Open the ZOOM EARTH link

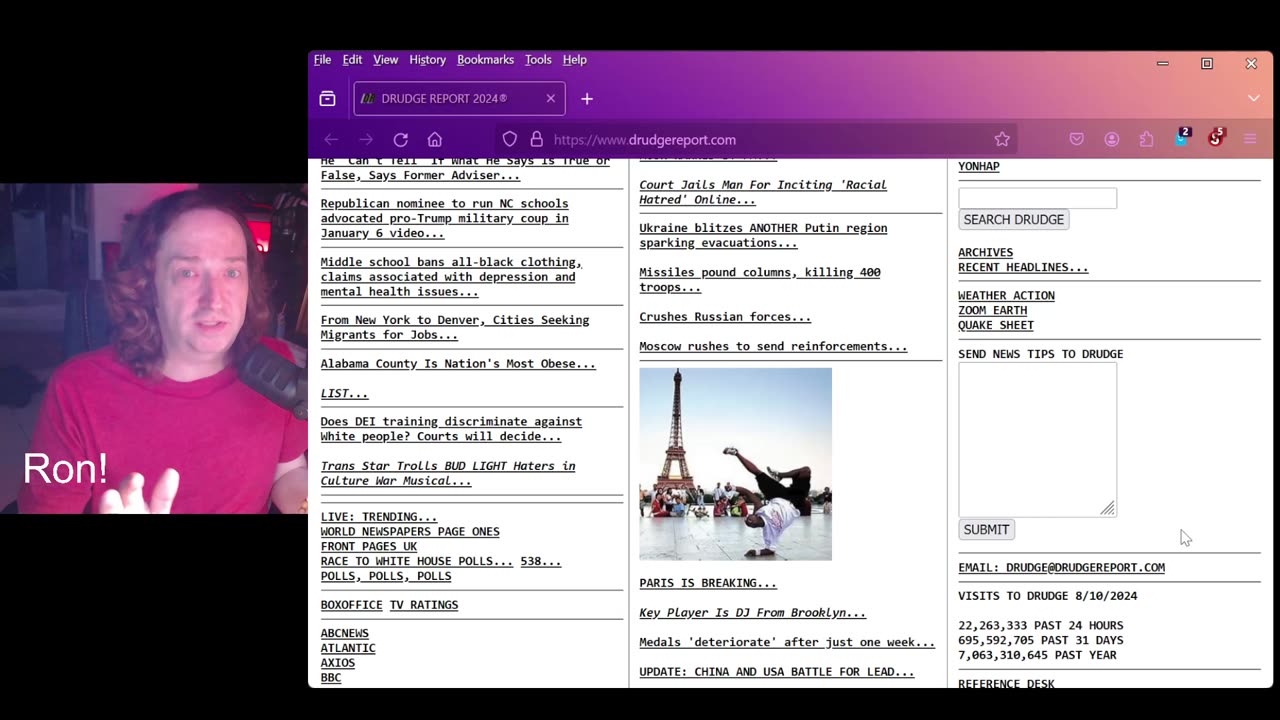[x=992, y=311]
